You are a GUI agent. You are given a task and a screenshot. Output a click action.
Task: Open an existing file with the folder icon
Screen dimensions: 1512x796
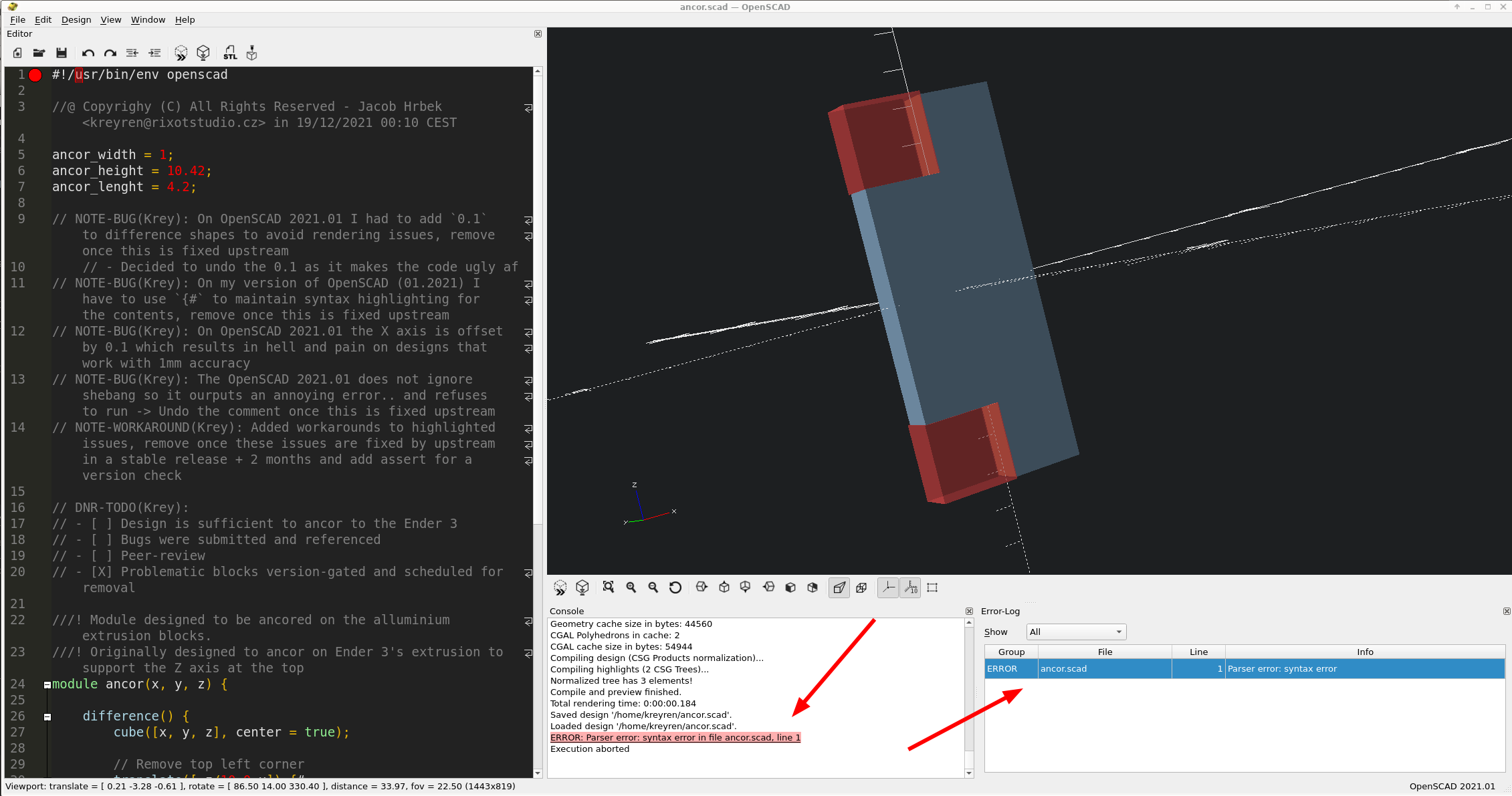coord(39,53)
